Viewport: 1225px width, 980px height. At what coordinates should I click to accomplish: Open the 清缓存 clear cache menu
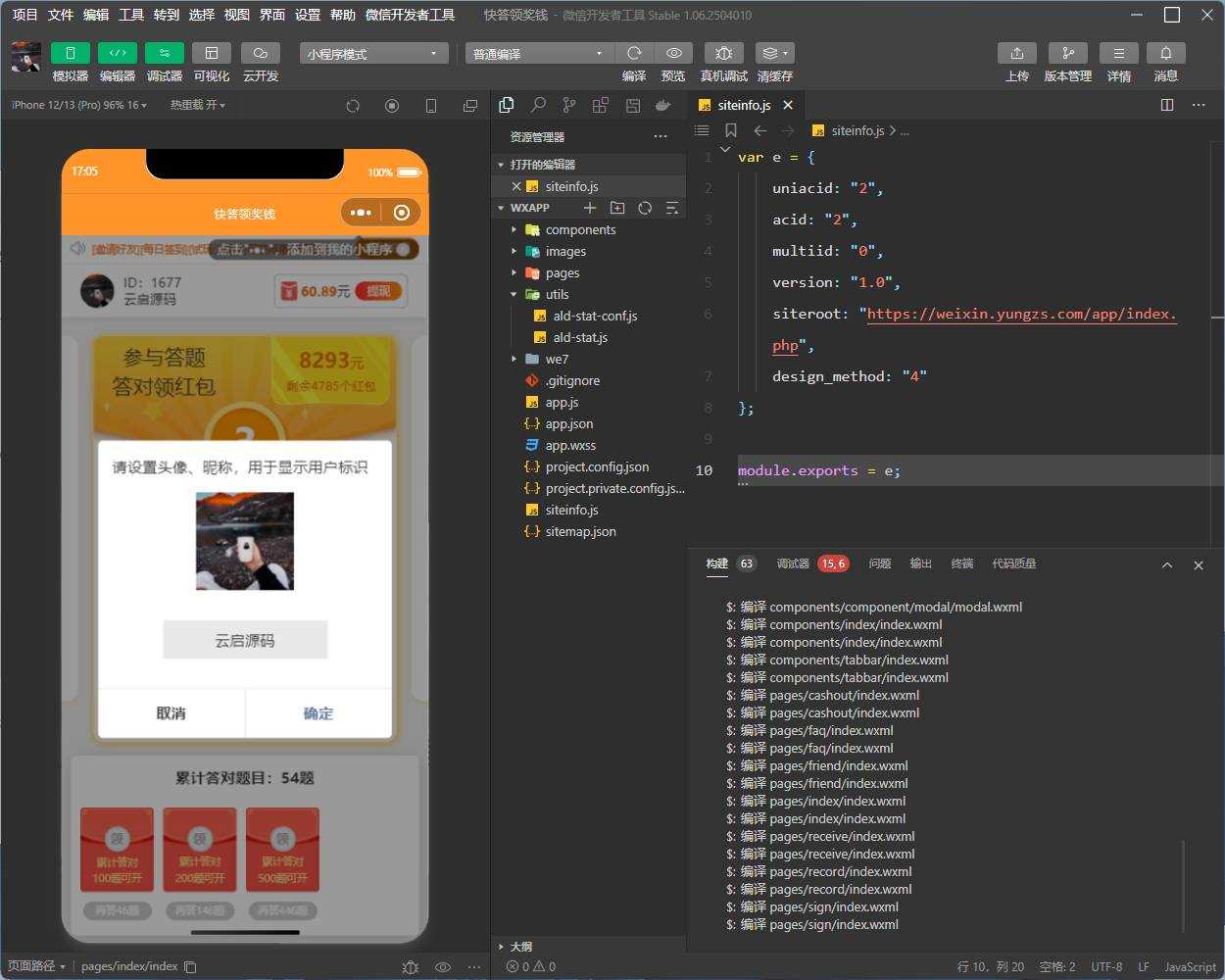point(775,53)
